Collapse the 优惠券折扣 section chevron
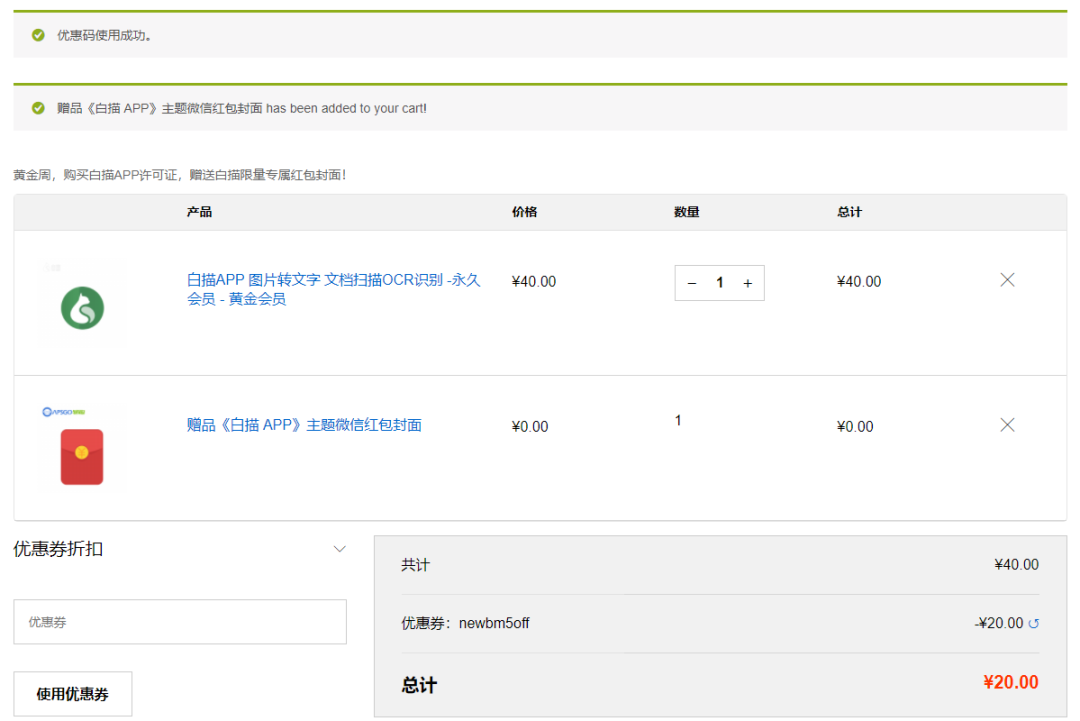 tap(339, 549)
